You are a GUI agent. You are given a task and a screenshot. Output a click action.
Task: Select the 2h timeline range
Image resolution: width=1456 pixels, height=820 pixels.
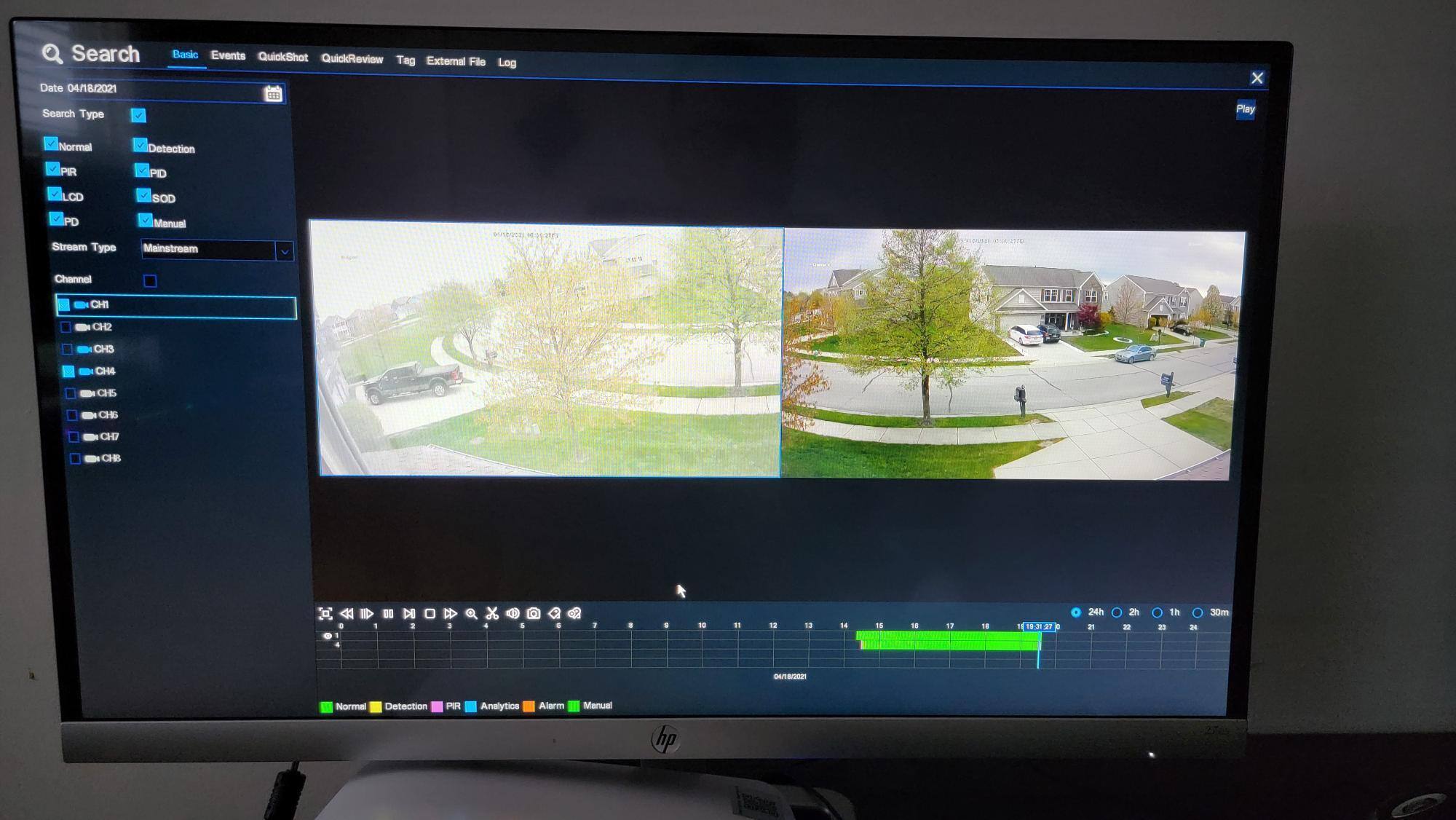[1117, 612]
